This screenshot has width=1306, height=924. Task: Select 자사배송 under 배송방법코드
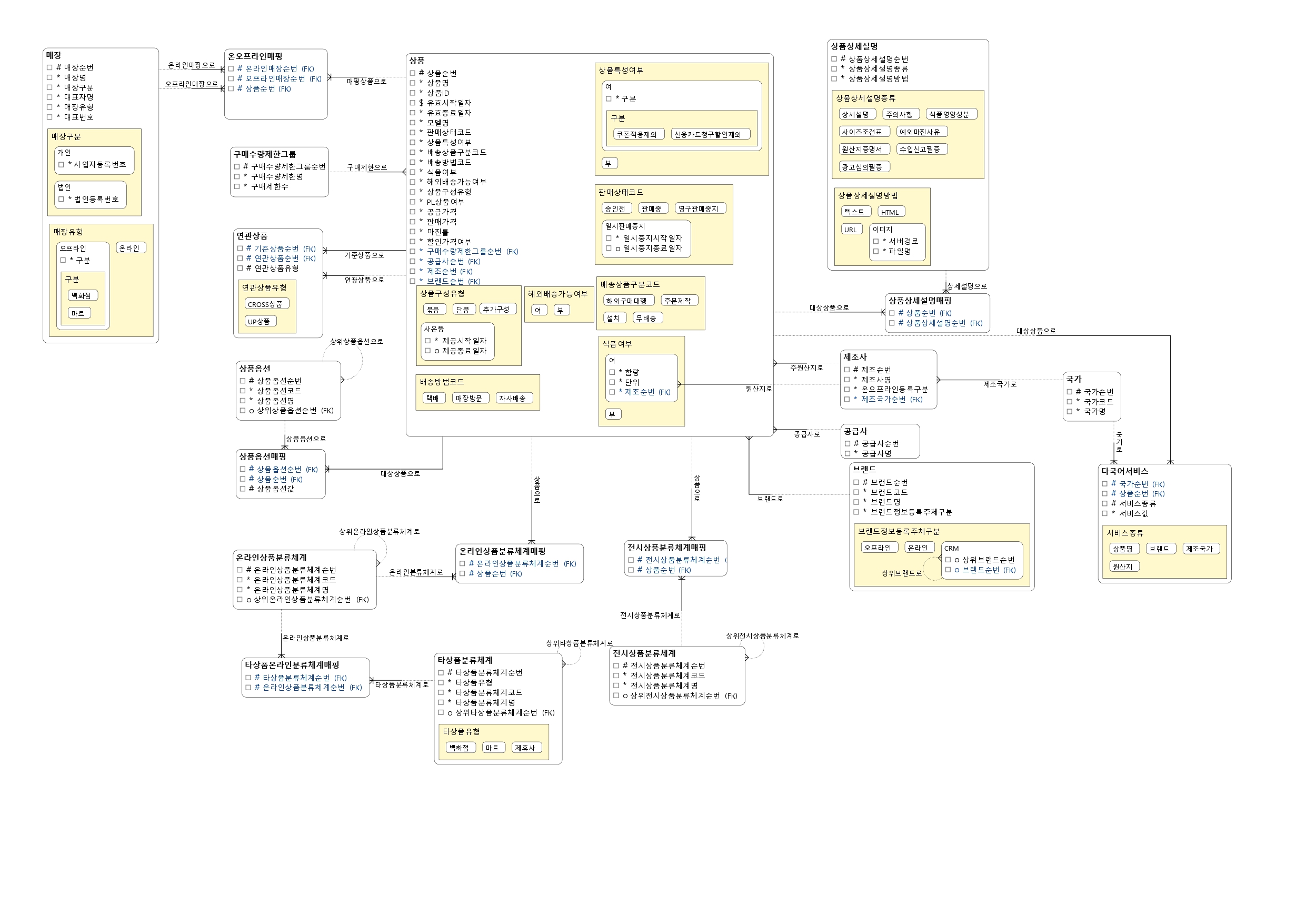click(514, 398)
